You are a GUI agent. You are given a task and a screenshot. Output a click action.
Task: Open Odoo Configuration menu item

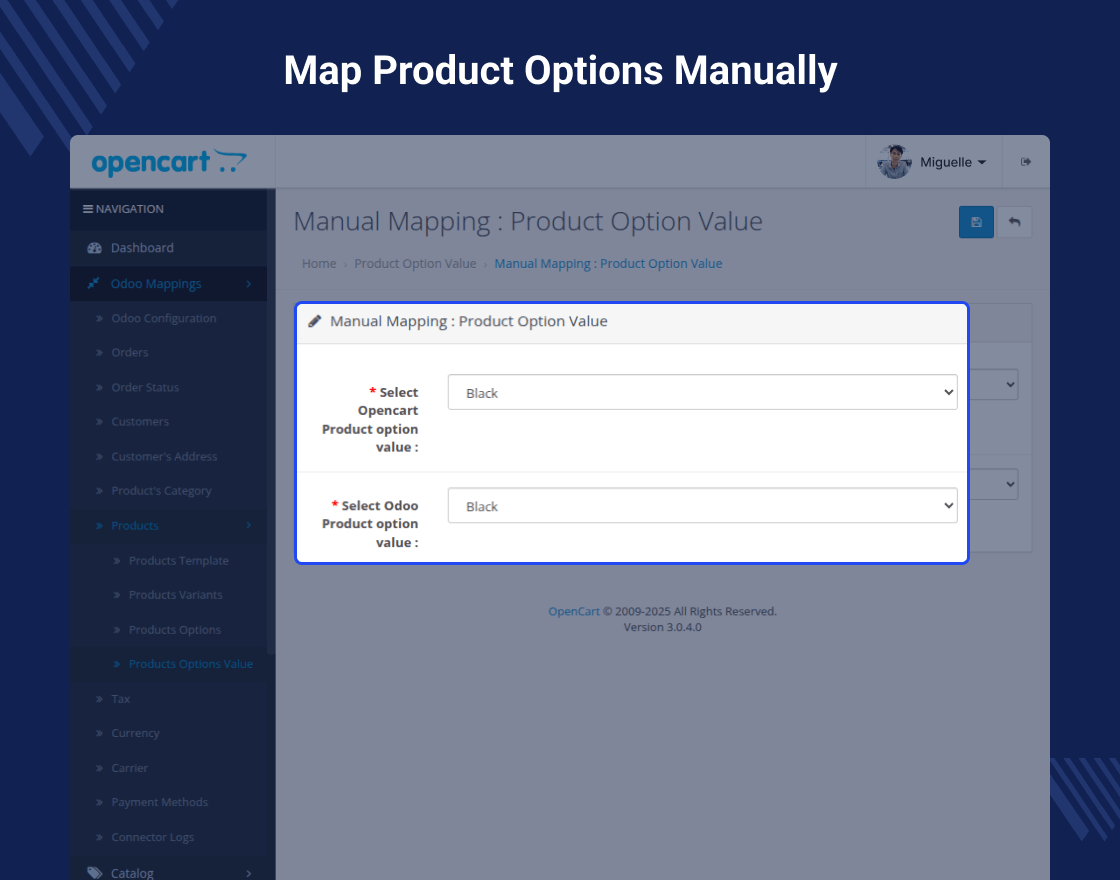(164, 318)
